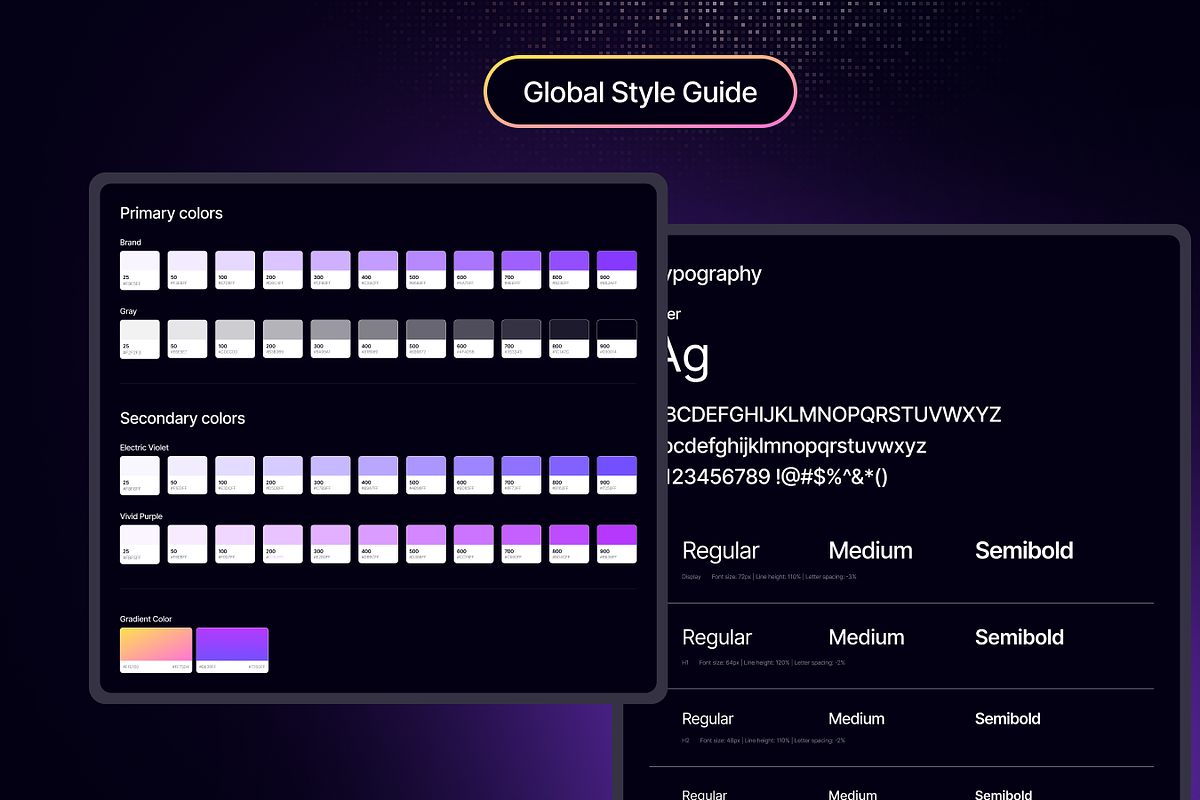1200x800 pixels.
Task: Choose the Gray 200 color swatch
Action: point(283,339)
